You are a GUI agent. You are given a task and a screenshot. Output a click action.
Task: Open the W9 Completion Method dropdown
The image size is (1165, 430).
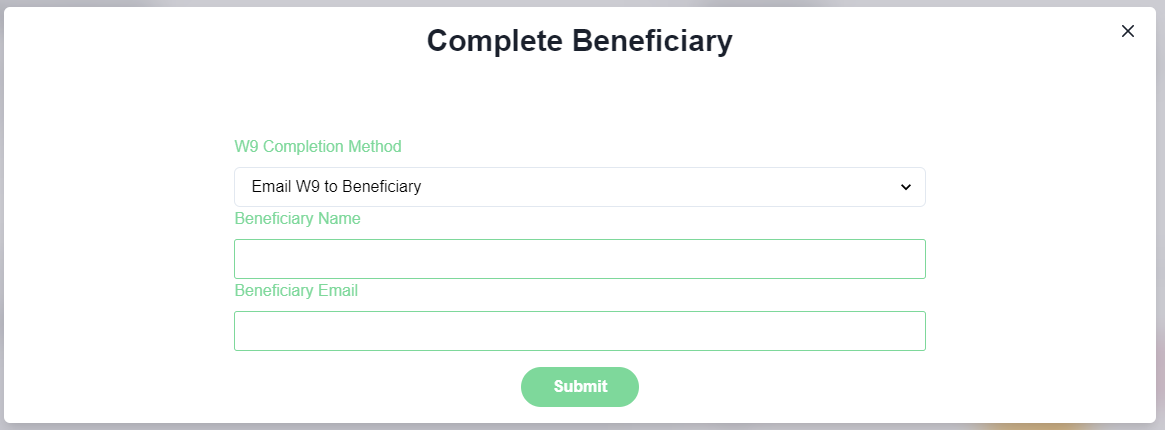579,187
